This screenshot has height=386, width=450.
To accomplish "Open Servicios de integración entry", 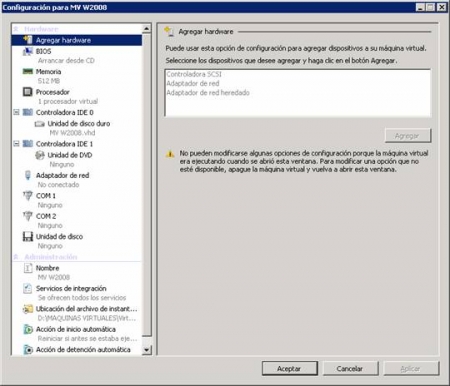I will point(71,288).
